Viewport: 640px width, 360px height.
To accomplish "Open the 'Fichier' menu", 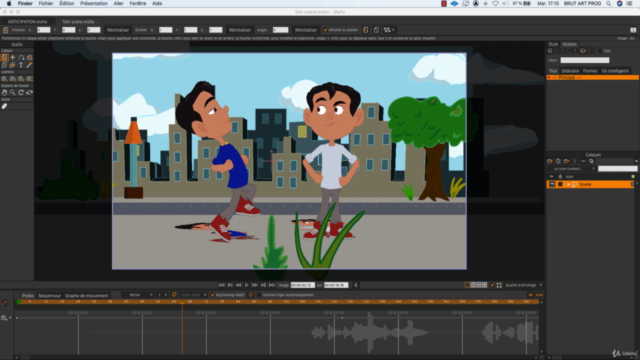I will [x=46, y=3].
